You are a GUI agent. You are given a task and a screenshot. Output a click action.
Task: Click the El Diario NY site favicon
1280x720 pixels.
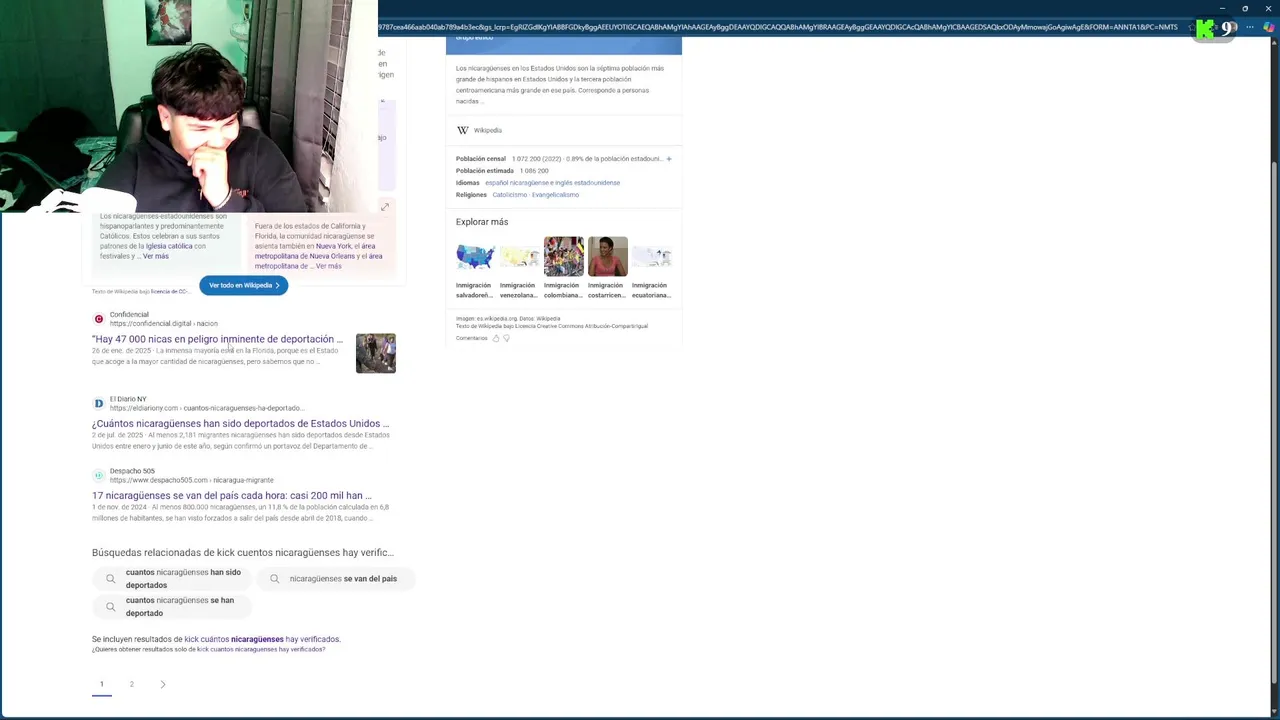99,403
